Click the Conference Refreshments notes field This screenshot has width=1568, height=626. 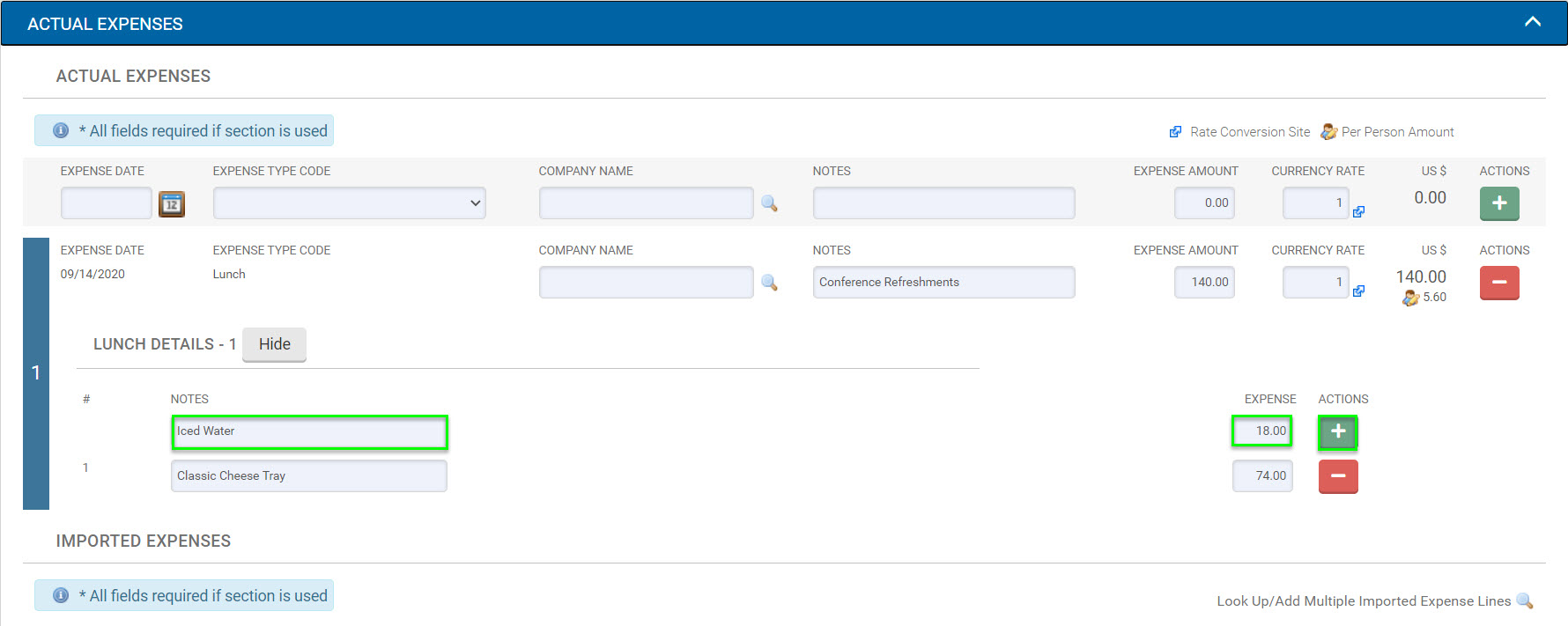[x=943, y=283]
